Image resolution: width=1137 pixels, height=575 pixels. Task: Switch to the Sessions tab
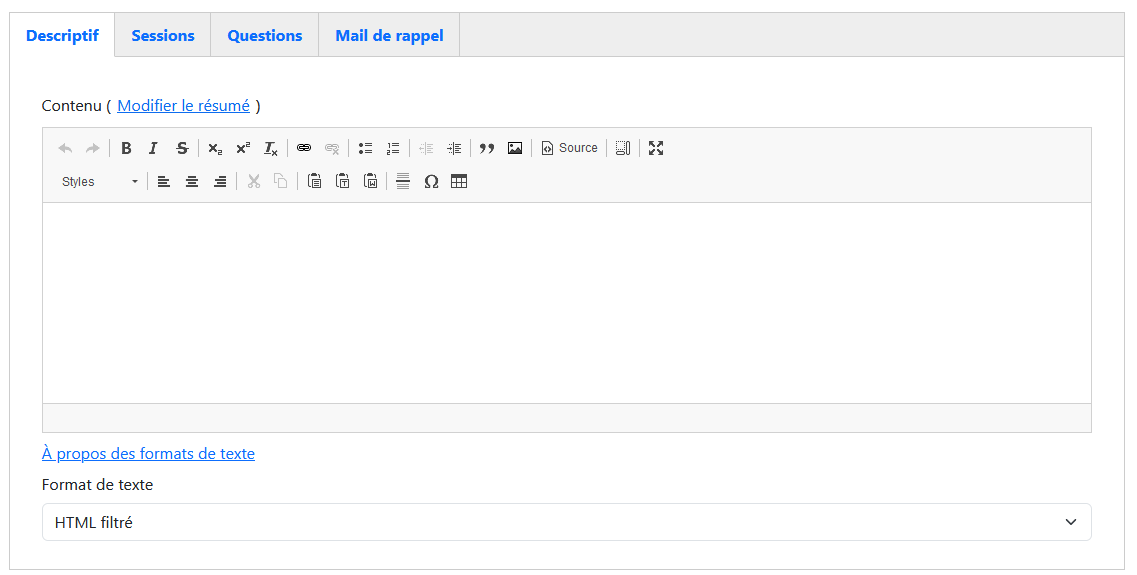[x=163, y=36]
